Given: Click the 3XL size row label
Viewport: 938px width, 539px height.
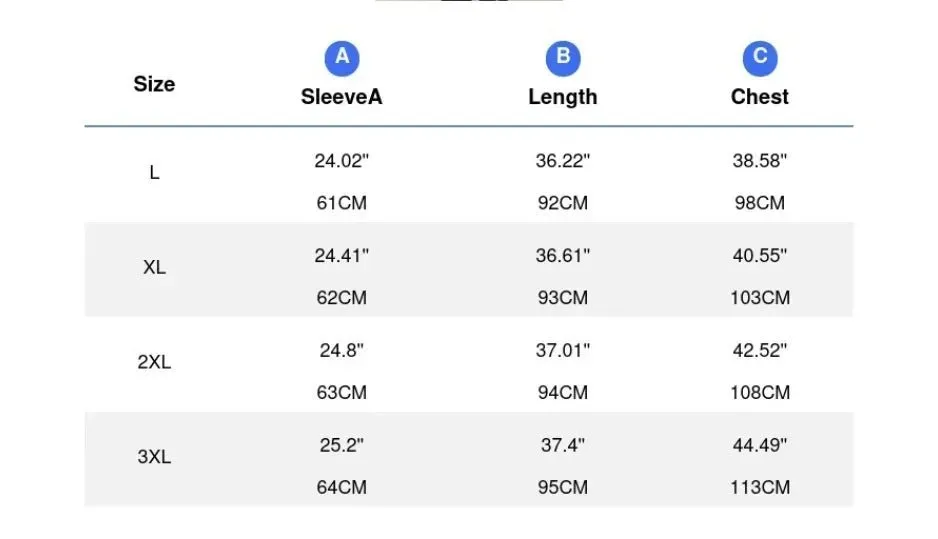Looking at the screenshot, I should (x=154, y=456).
